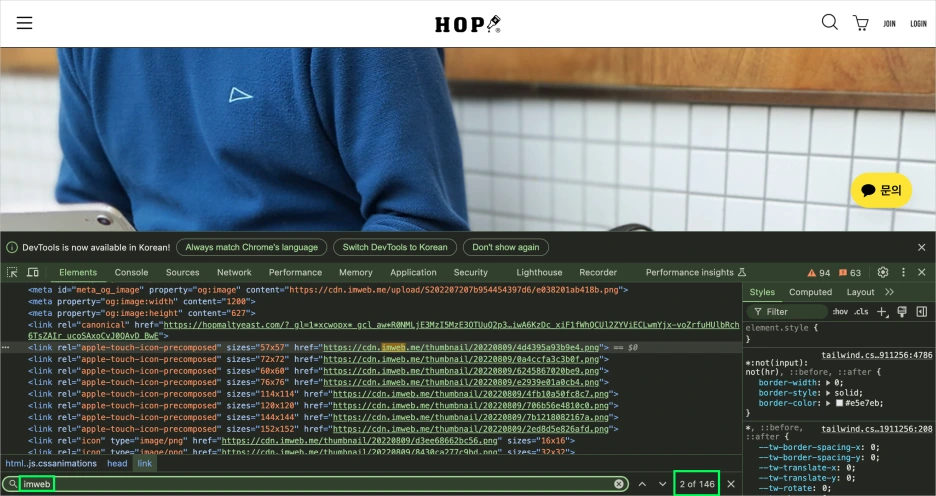Toggle the computed styles sidebar icon
Screen dimensions: 936x496
[922, 312]
